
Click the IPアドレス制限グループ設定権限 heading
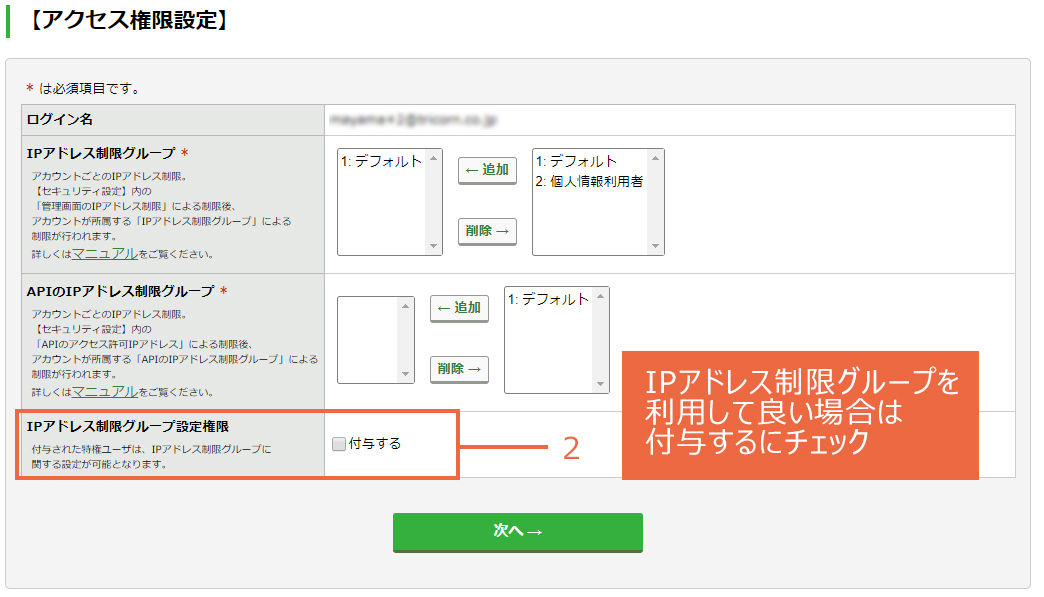coord(128,427)
